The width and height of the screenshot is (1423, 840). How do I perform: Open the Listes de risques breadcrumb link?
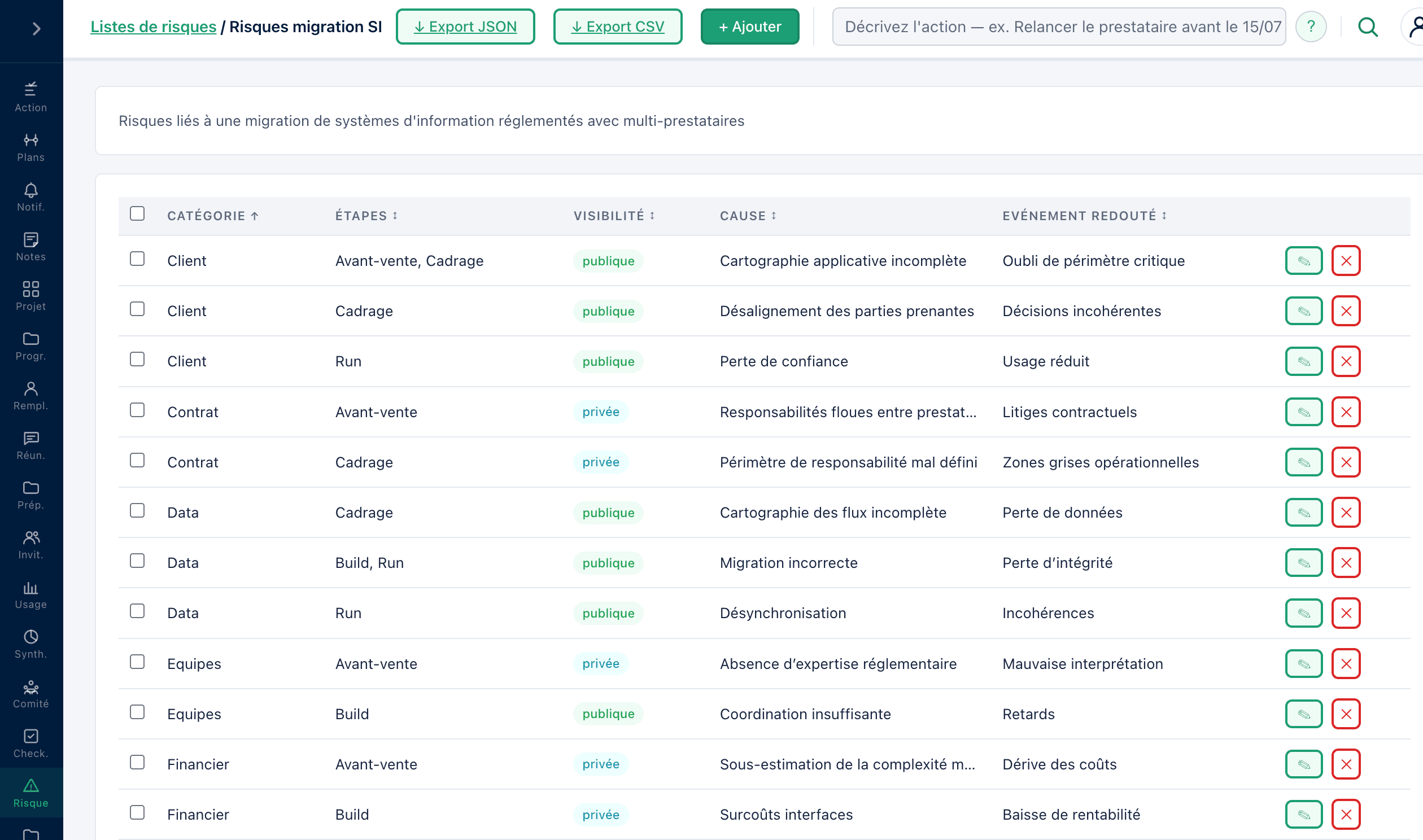(x=154, y=27)
